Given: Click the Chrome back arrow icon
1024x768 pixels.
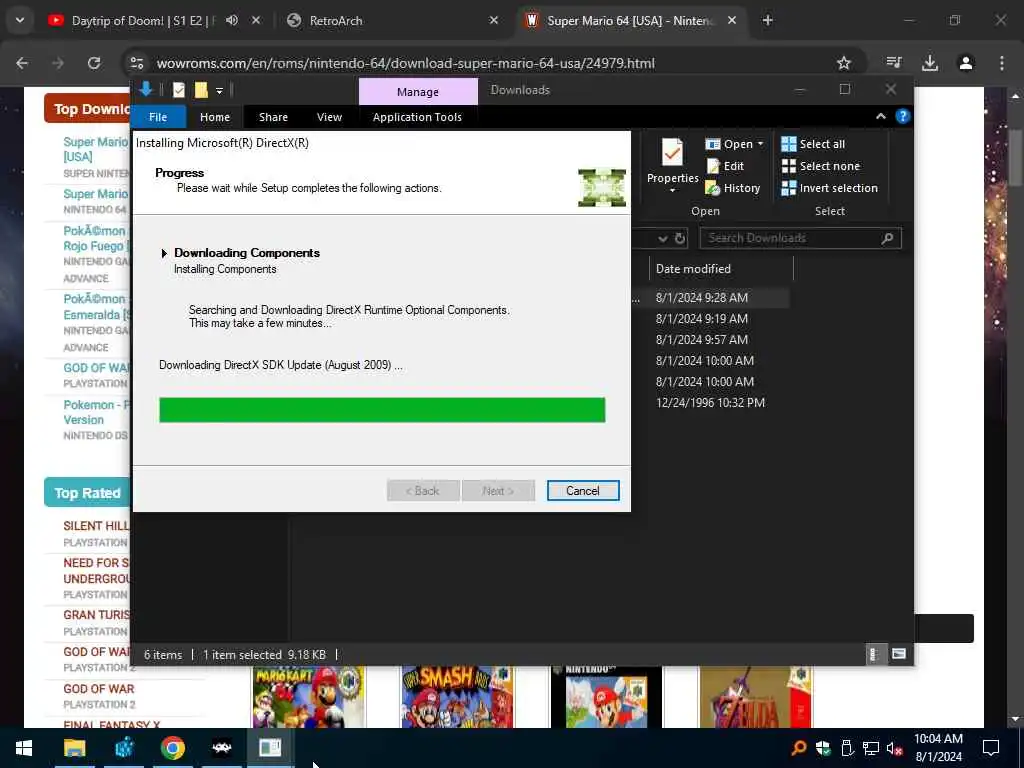Looking at the screenshot, I should [22, 63].
